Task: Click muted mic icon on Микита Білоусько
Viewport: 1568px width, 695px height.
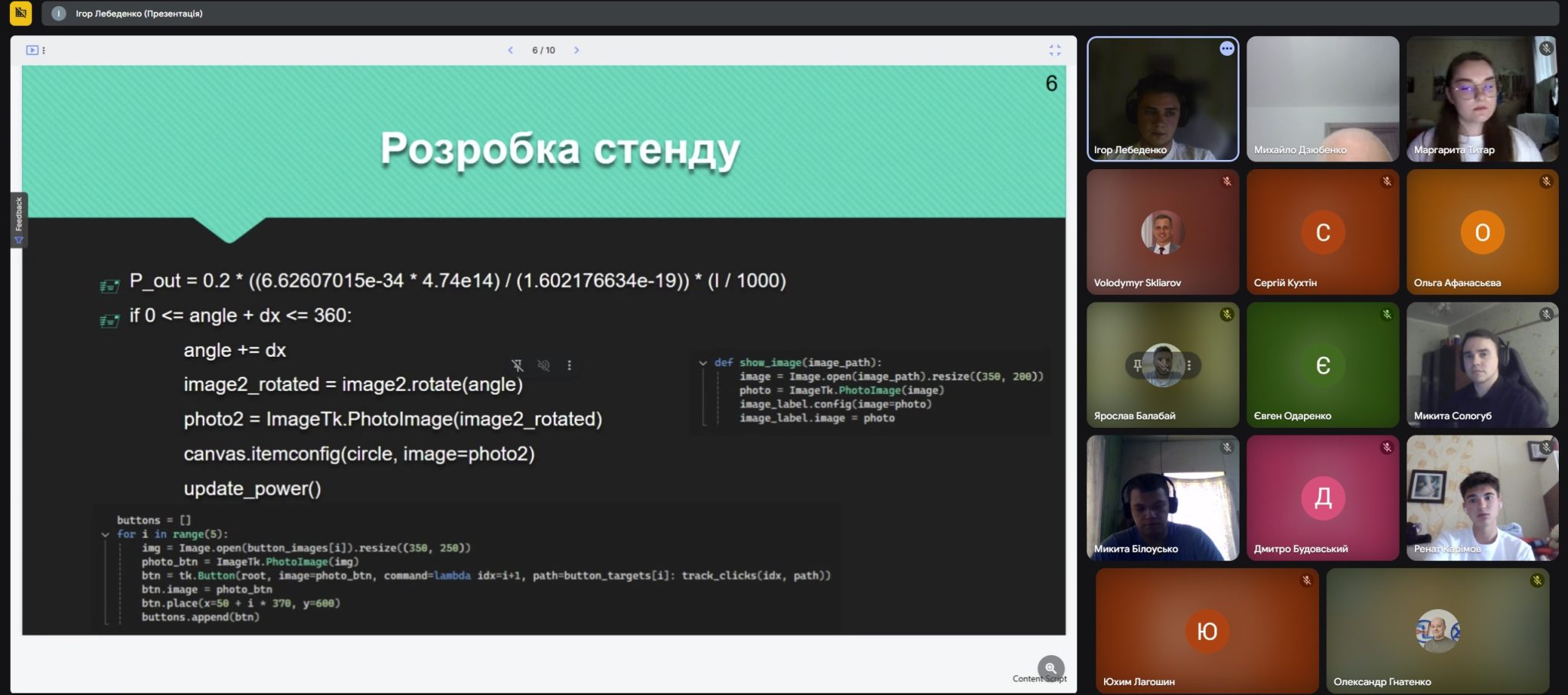Action: (x=1227, y=448)
